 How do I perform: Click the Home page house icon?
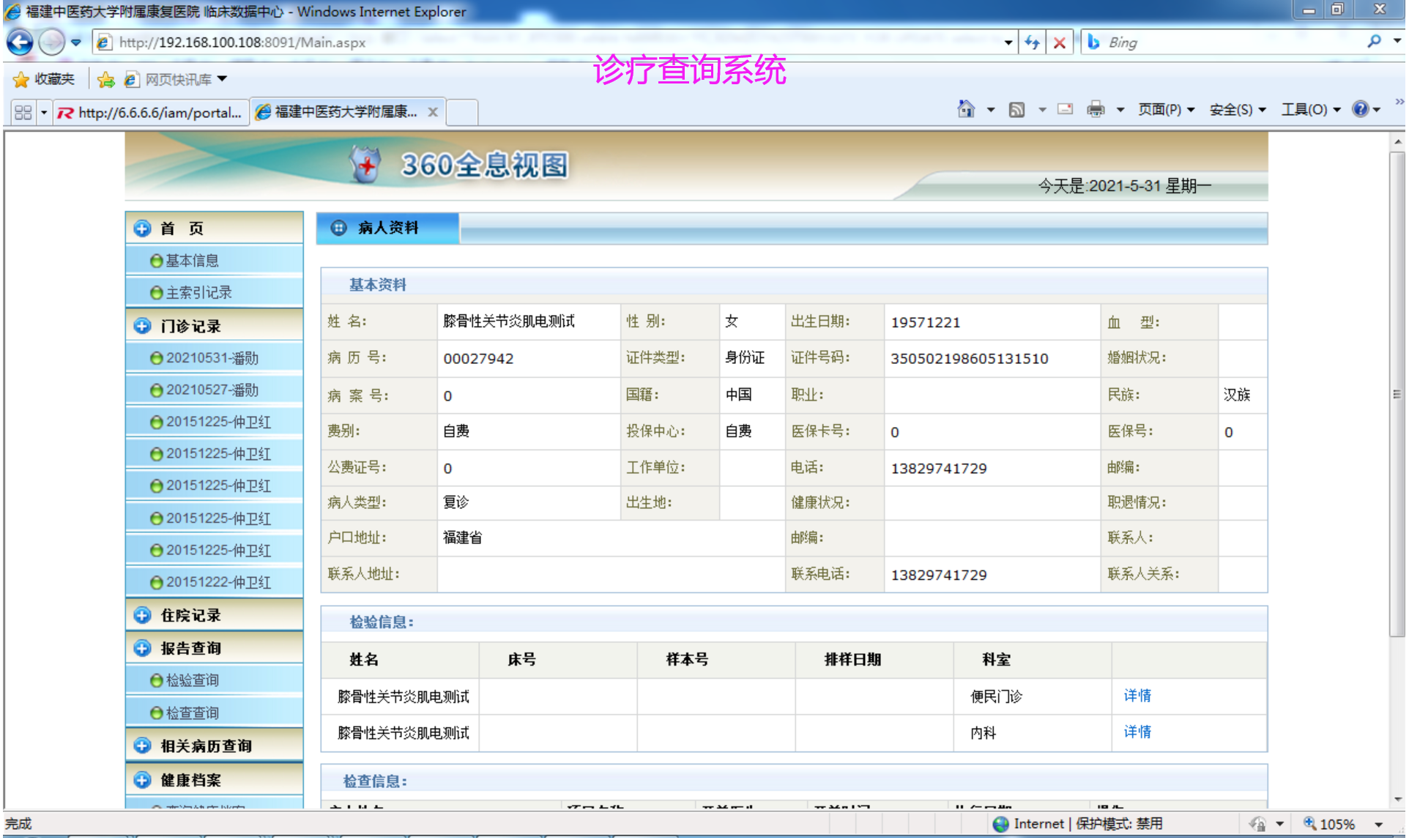(966, 110)
